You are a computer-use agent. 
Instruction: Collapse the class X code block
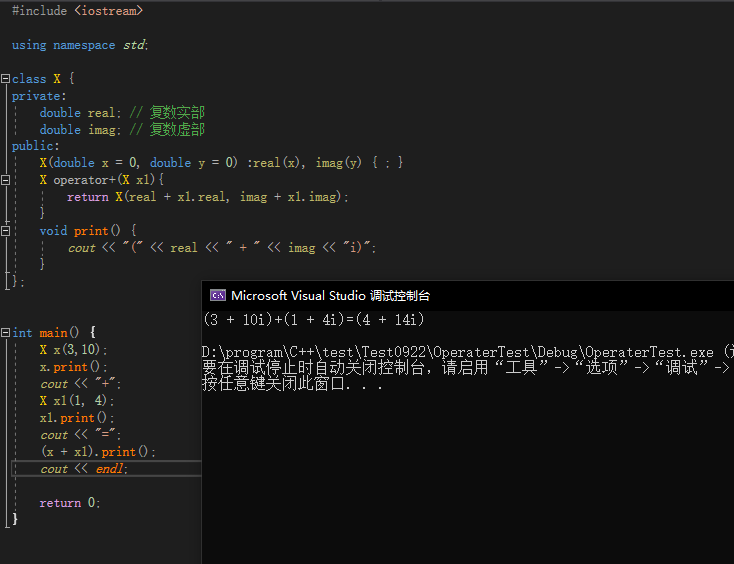click(6, 79)
